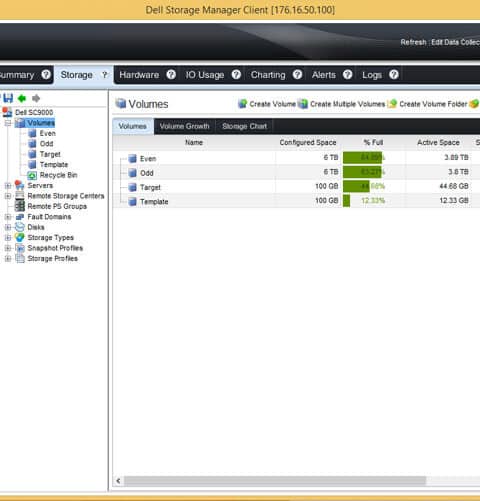Viewport: 480px width, 501px height.
Task: Click the save icon in tree toolbar
Action: coord(8,98)
